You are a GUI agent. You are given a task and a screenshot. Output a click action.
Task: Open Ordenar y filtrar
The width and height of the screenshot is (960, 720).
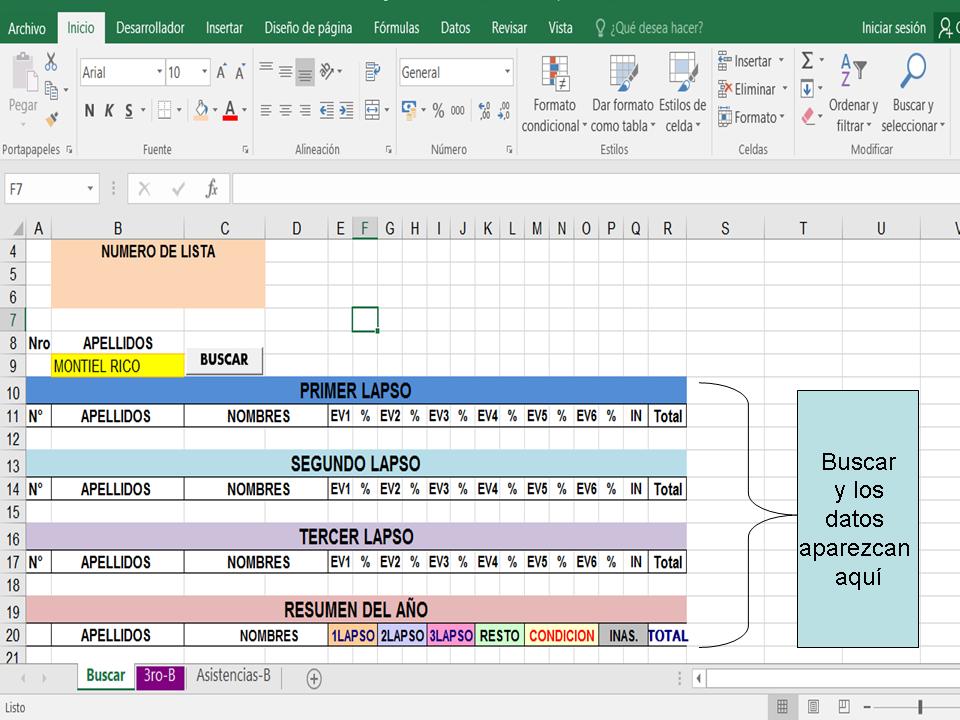pos(853,94)
